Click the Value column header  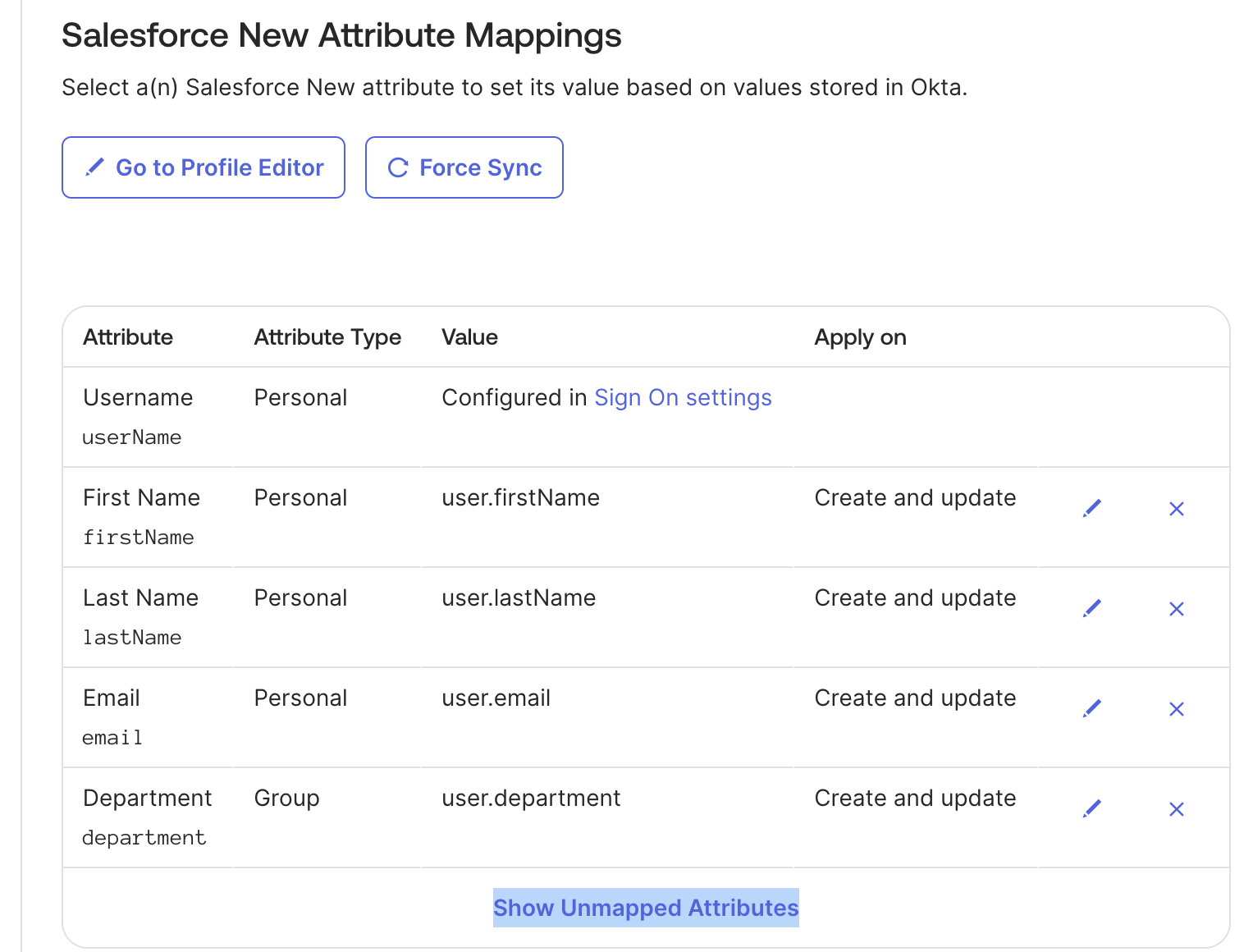470,337
